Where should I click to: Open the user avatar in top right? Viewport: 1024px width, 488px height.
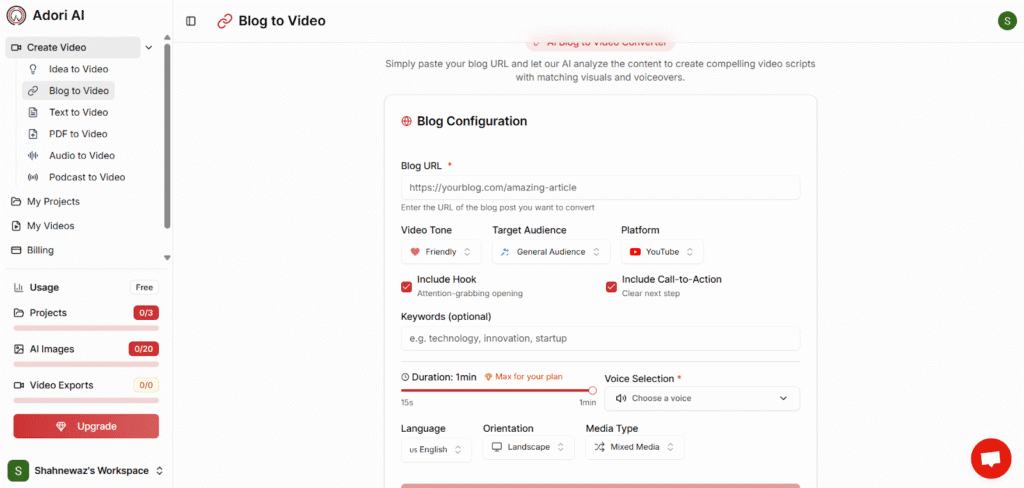click(x=1007, y=21)
